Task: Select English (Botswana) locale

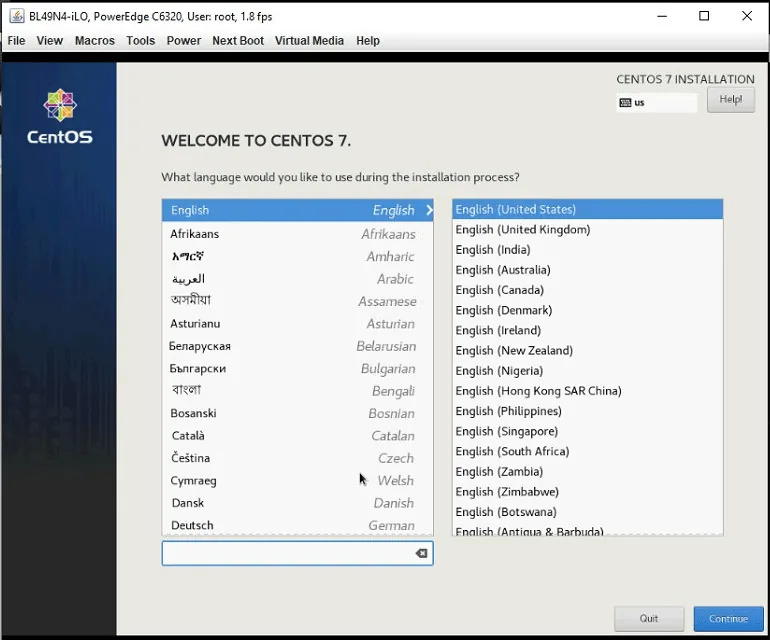Action: pos(587,511)
